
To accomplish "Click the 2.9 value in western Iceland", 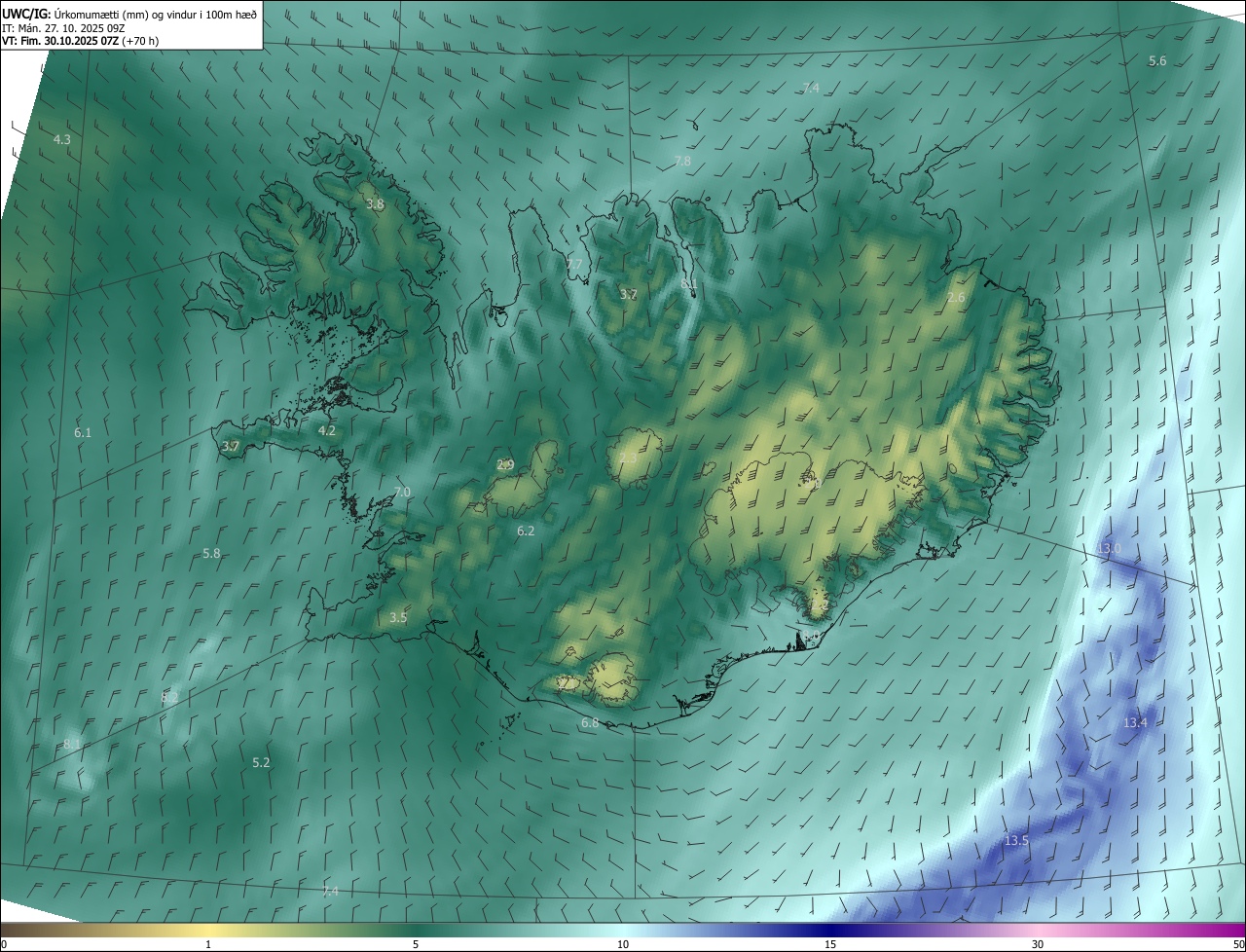I will tap(505, 465).
